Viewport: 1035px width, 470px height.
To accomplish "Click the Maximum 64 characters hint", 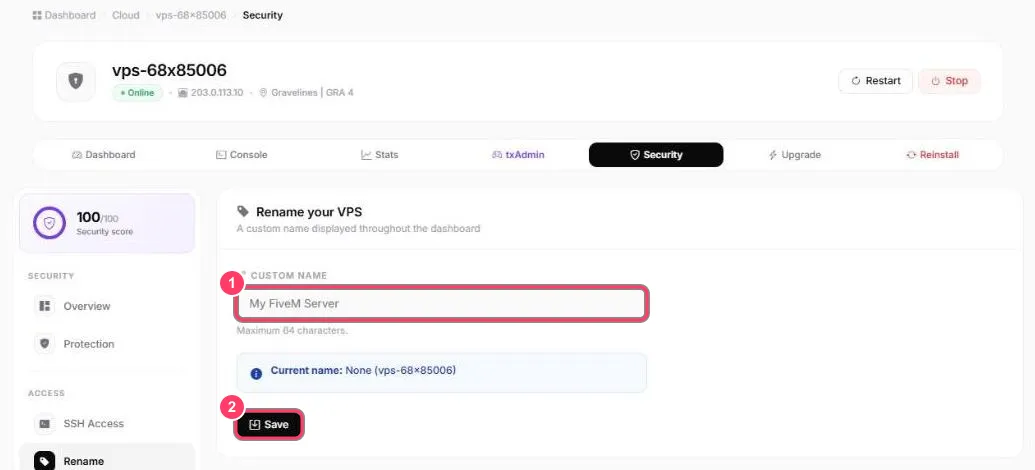I will (292, 330).
